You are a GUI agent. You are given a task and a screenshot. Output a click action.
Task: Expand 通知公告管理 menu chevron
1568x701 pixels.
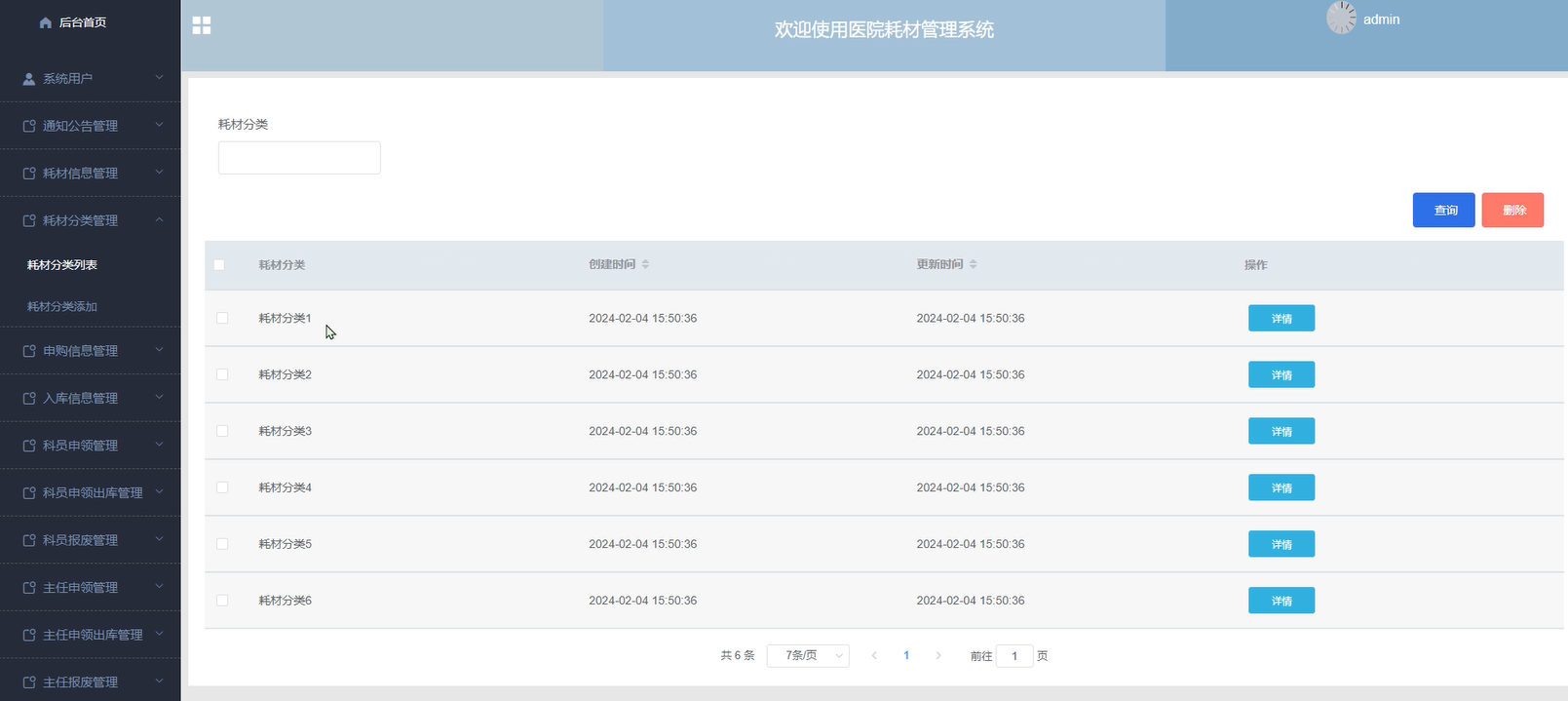(159, 125)
